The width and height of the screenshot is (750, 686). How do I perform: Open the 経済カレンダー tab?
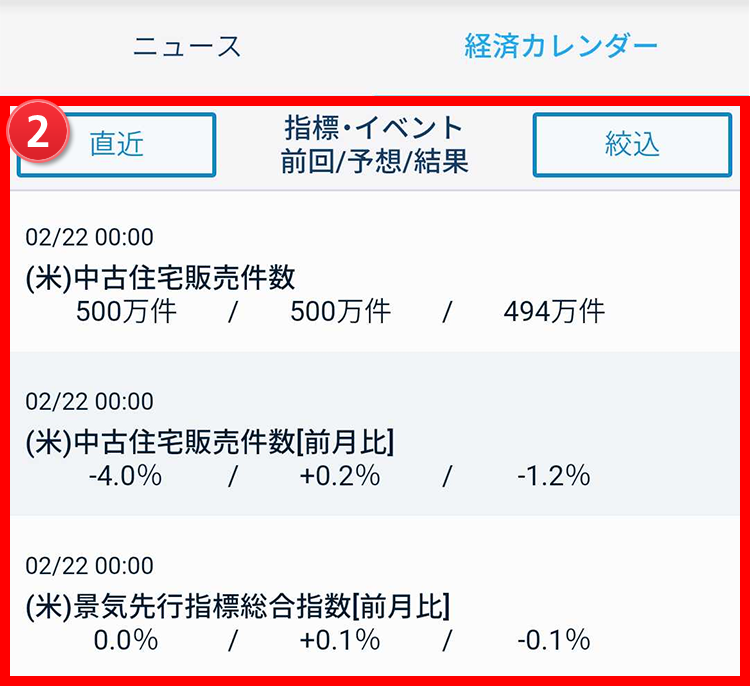tap(560, 45)
